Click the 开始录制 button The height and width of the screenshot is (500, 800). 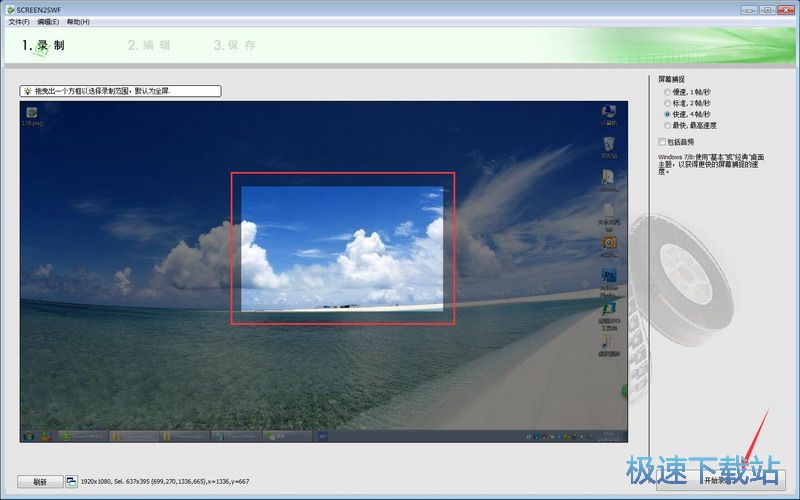coord(720,480)
